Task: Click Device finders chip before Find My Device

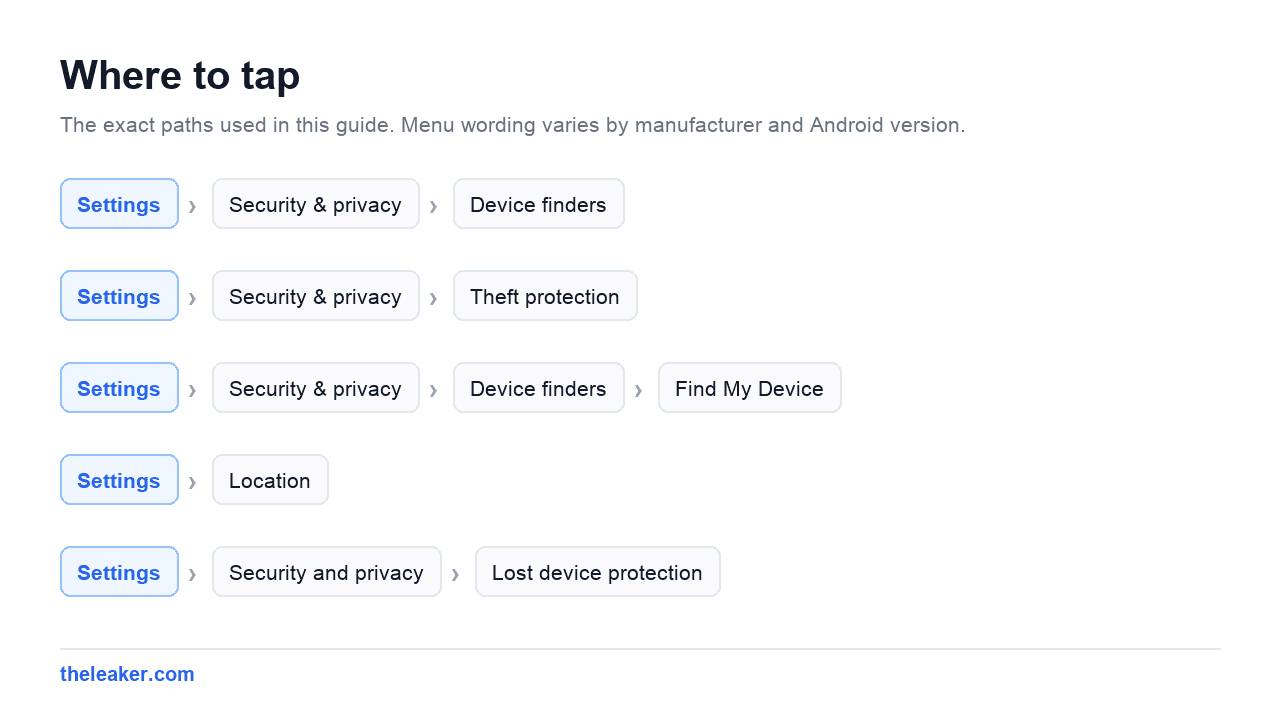Action: [538, 388]
